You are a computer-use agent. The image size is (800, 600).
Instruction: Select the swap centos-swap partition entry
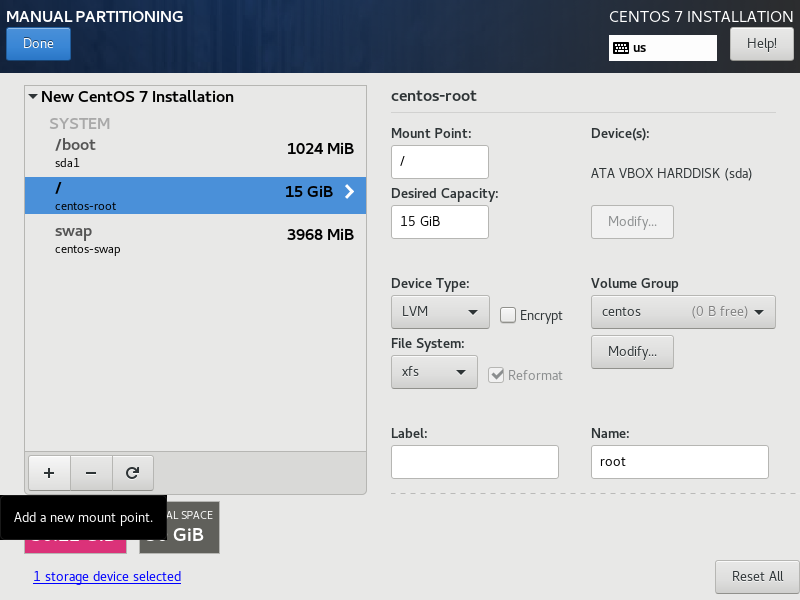[195, 239]
